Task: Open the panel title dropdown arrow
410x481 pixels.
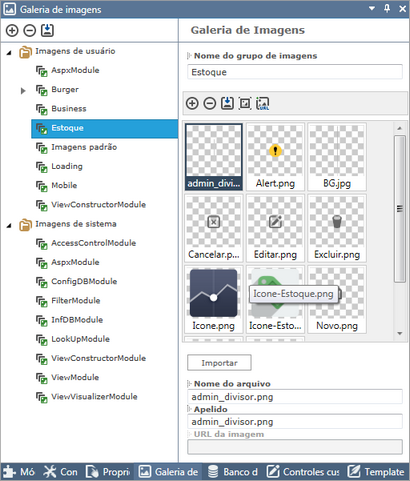Action: (x=372, y=8)
